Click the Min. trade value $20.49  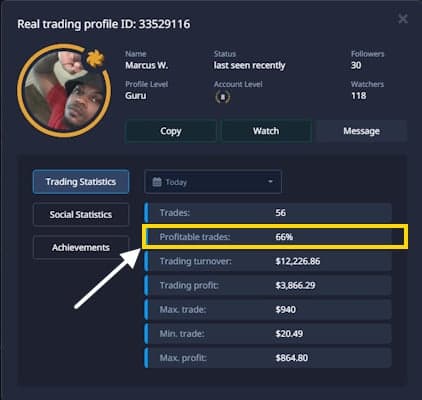tap(289, 334)
